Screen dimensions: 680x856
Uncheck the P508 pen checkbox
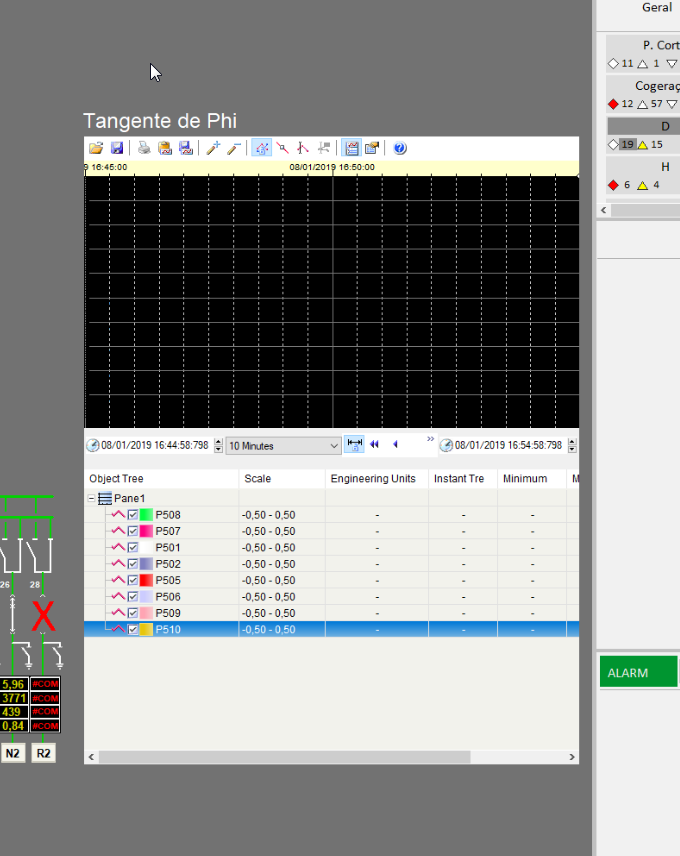point(133,515)
